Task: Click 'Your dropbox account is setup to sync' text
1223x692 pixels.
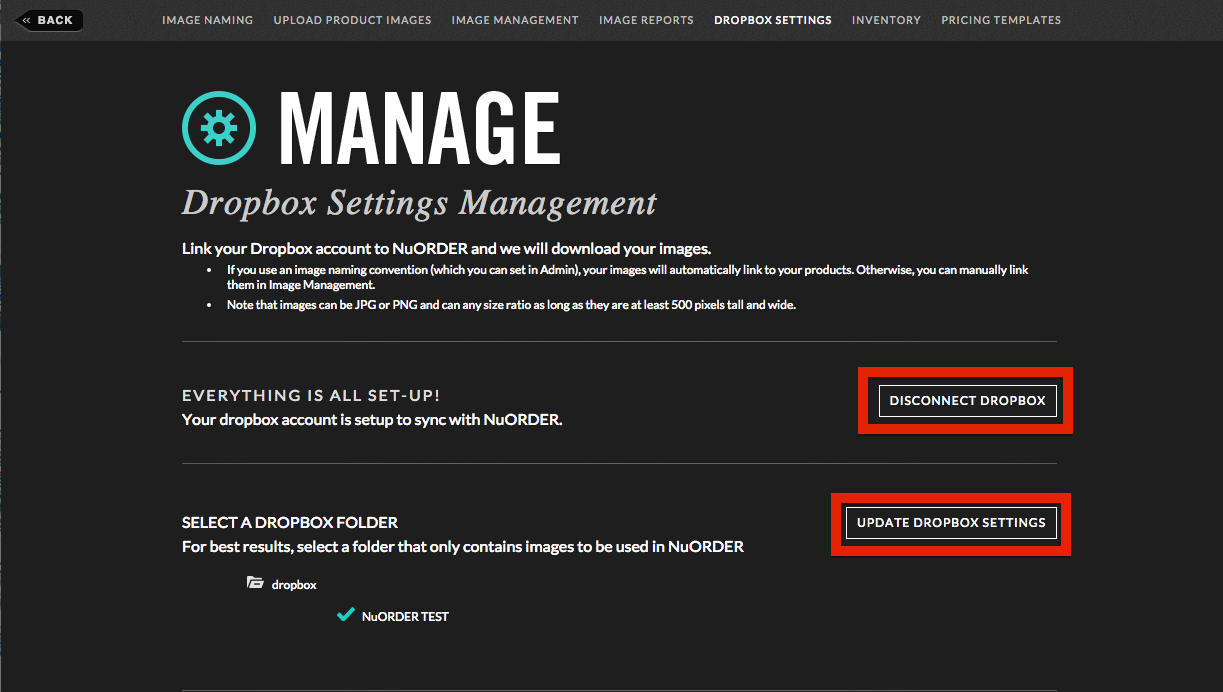Action: point(372,420)
